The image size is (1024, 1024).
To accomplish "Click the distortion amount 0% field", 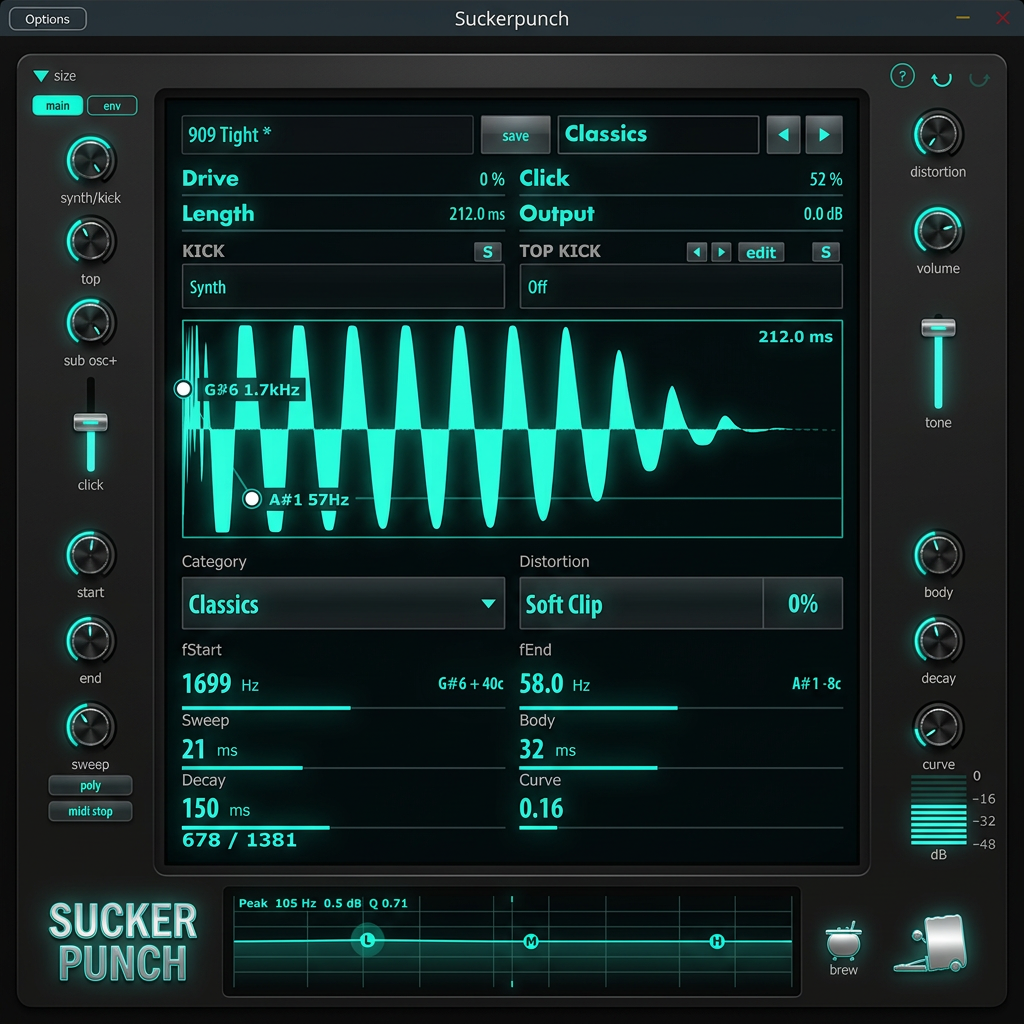I will tap(803, 603).
